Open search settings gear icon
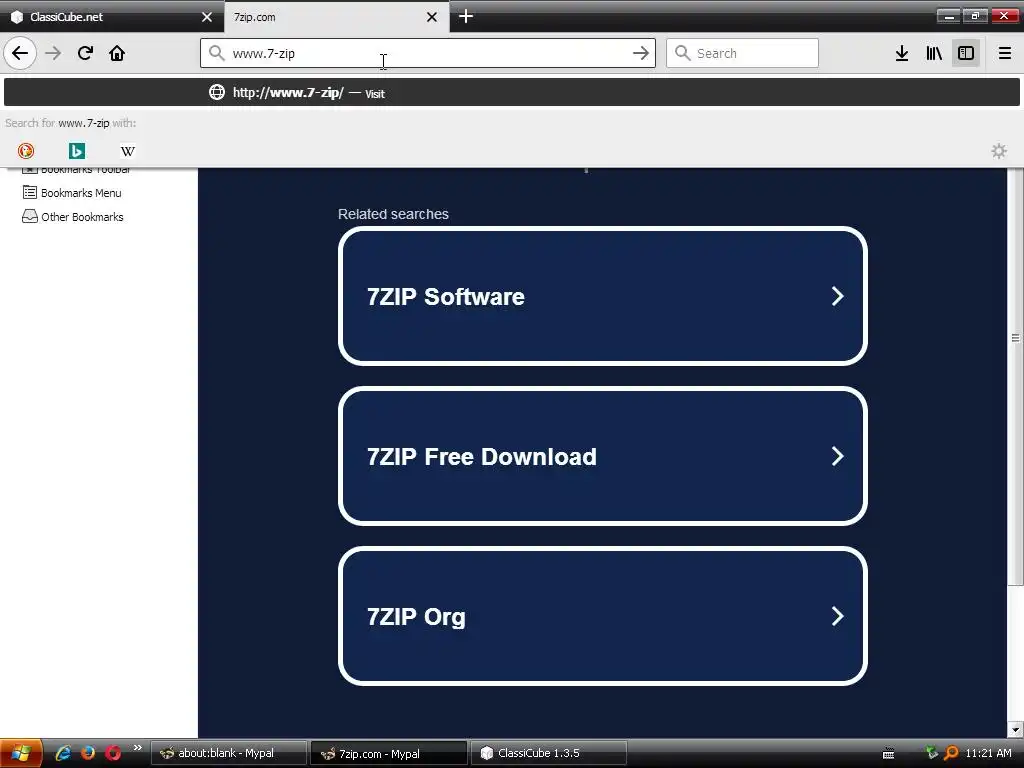1024x768 pixels. (x=999, y=151)
